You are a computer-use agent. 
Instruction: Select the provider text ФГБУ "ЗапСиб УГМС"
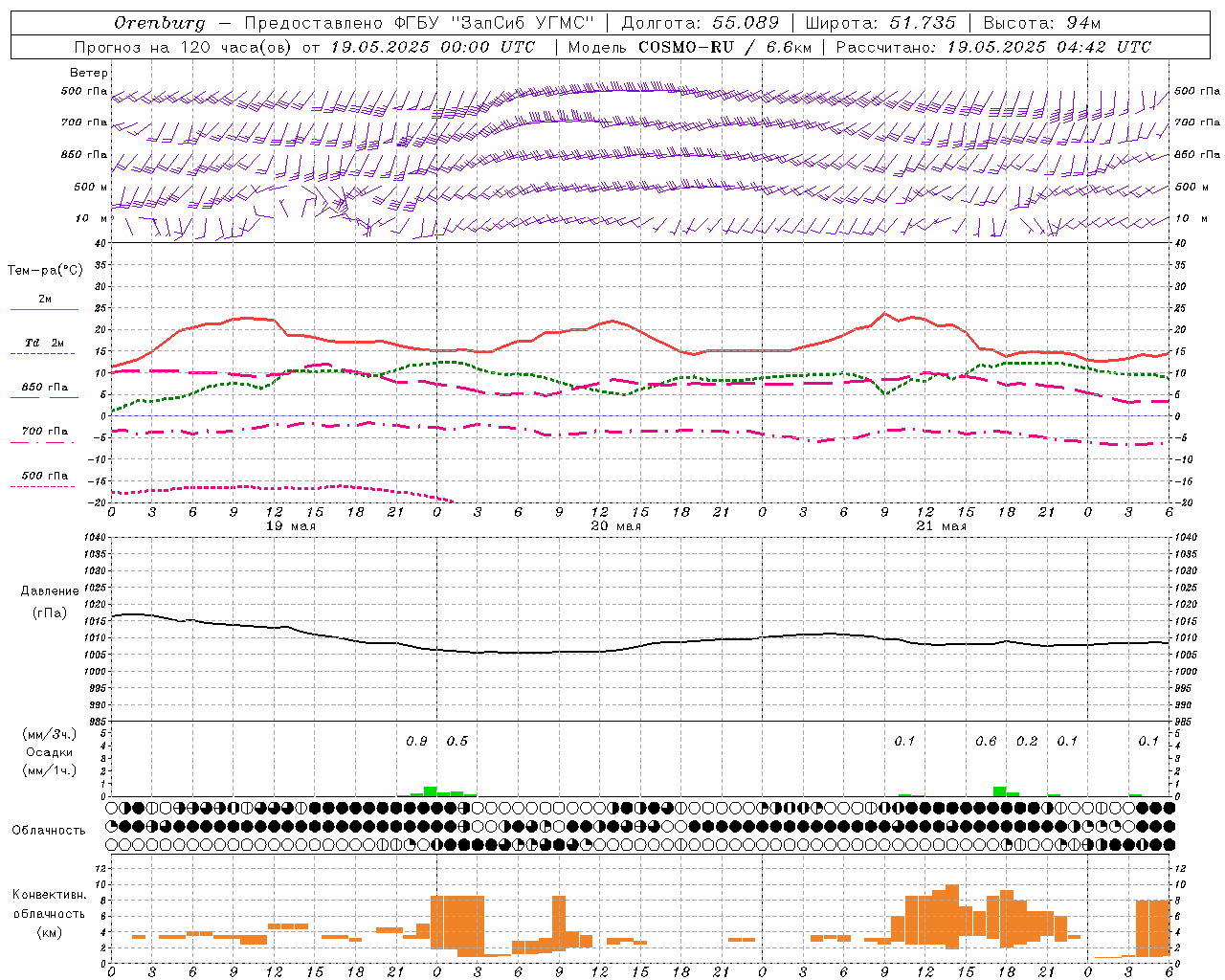point(494,23)
